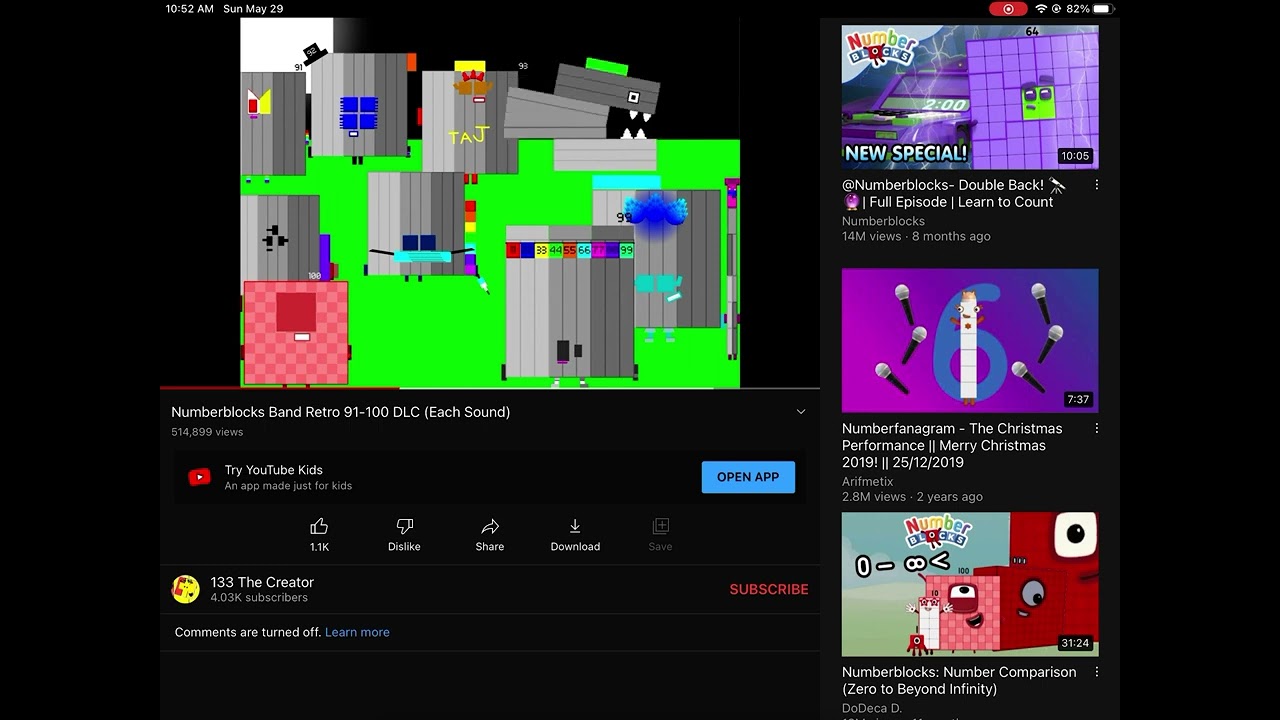The width and height of the screenshot is (1280, 720).
Task: Open Numberfanagram Christmas Performance thumbnail
Action: click(970, 340)
